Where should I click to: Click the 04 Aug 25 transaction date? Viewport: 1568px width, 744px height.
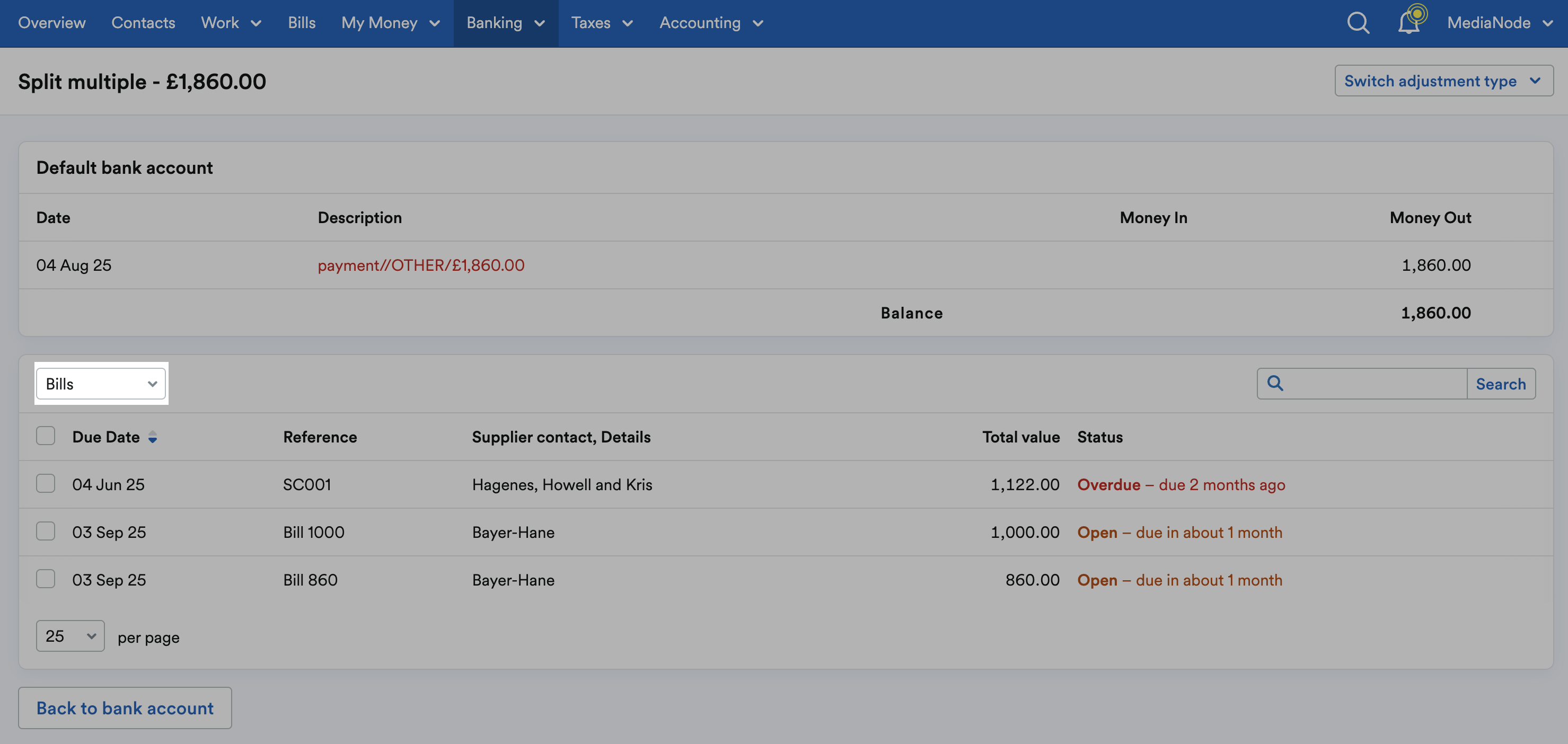[x=74, y=265]
